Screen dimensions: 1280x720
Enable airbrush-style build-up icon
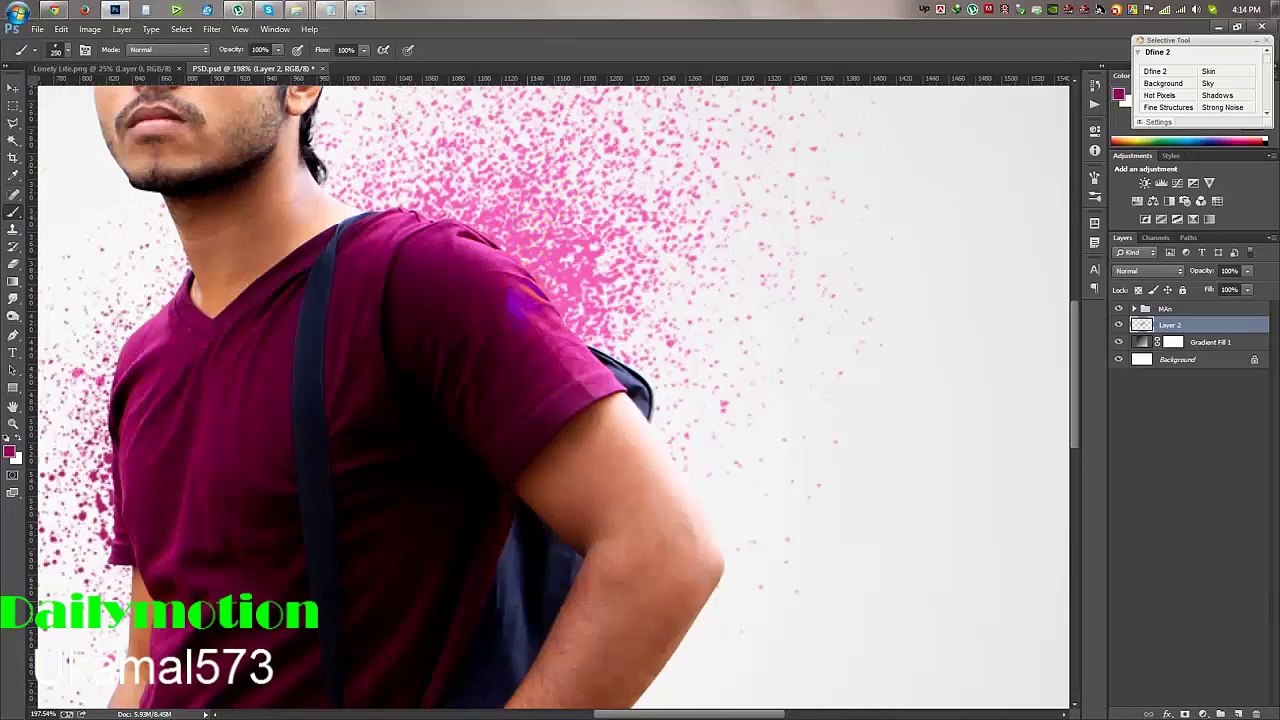pos(383,50)
